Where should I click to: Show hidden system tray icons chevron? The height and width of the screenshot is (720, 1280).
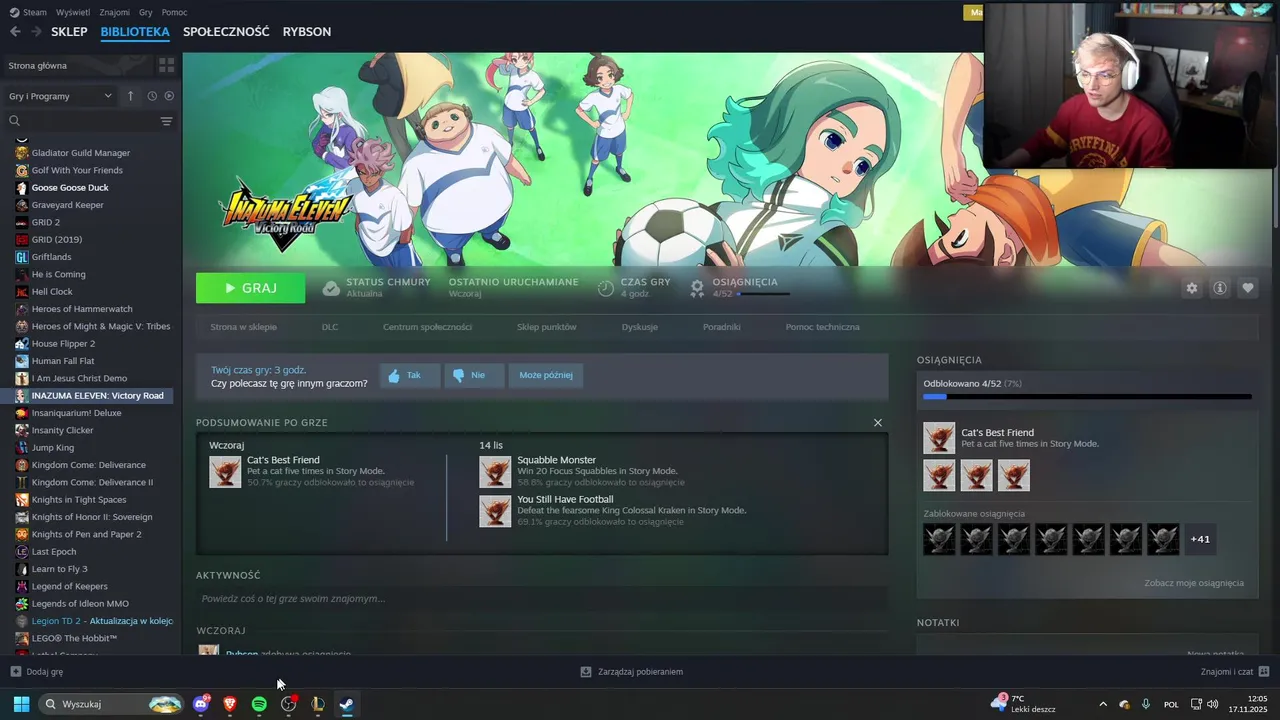tap(1103, 704)
